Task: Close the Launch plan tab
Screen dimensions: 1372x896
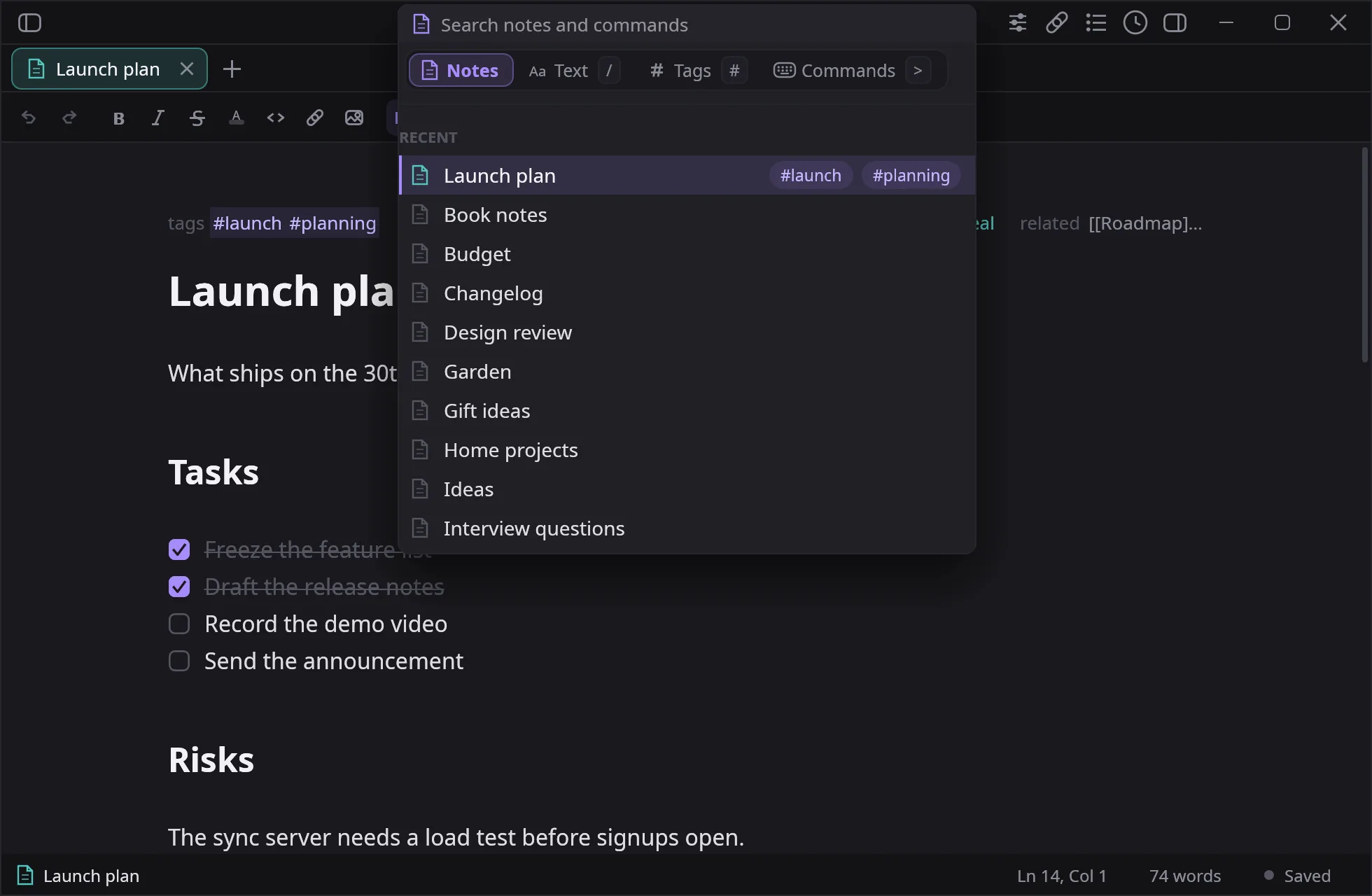Action: (186, 69)
